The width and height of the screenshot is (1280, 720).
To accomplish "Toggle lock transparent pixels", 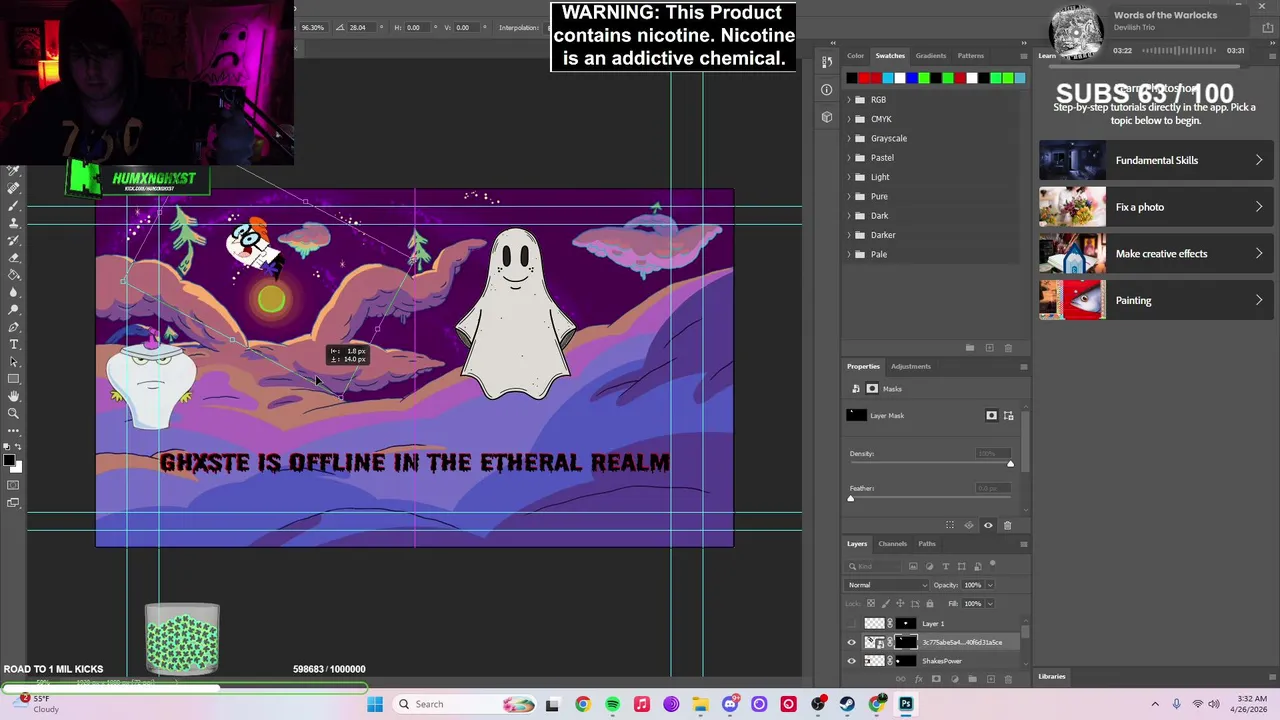I will pos(871,604).
